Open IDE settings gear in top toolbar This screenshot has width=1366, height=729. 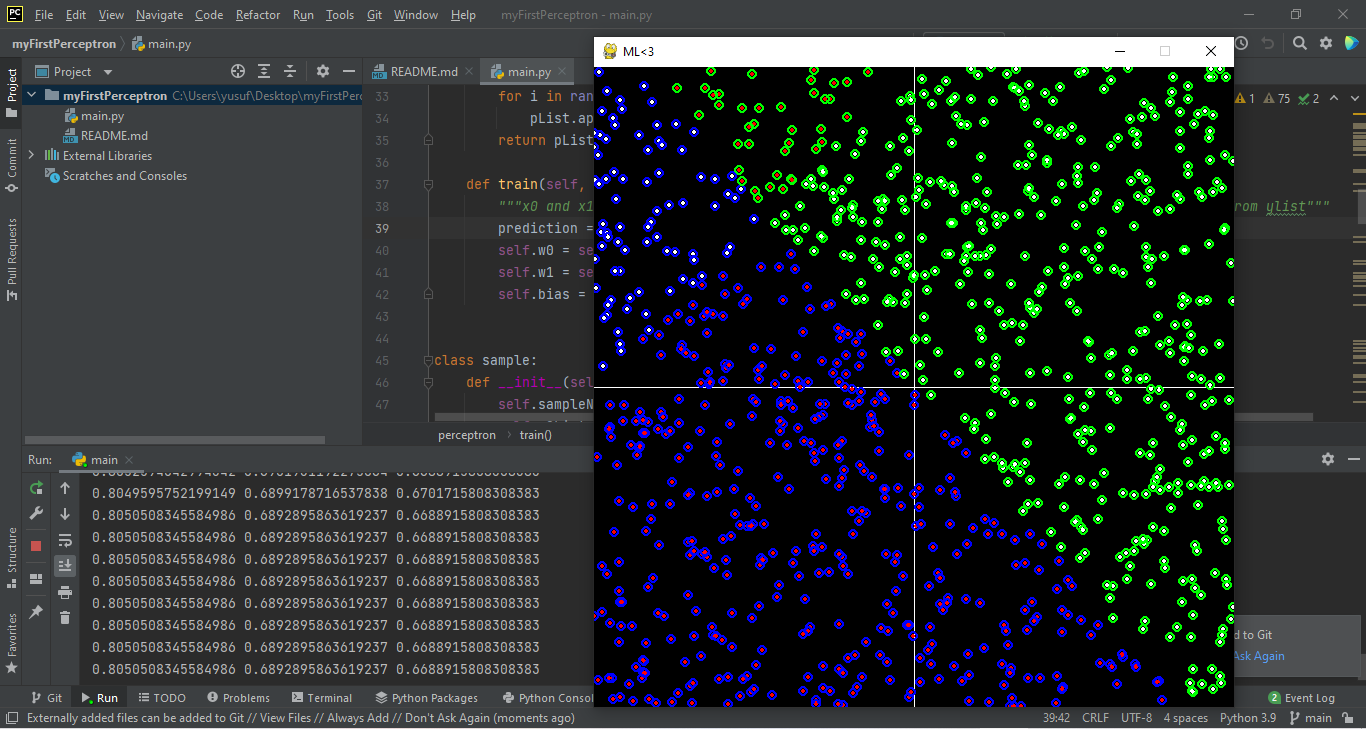[1326, 43]
